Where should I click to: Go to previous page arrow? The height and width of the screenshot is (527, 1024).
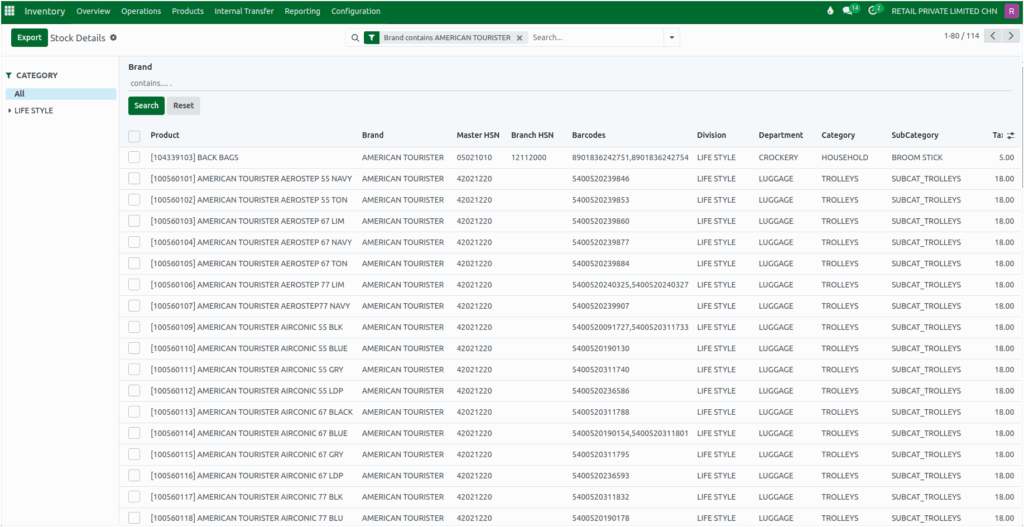pyautogui.click(x=993, y=36)
